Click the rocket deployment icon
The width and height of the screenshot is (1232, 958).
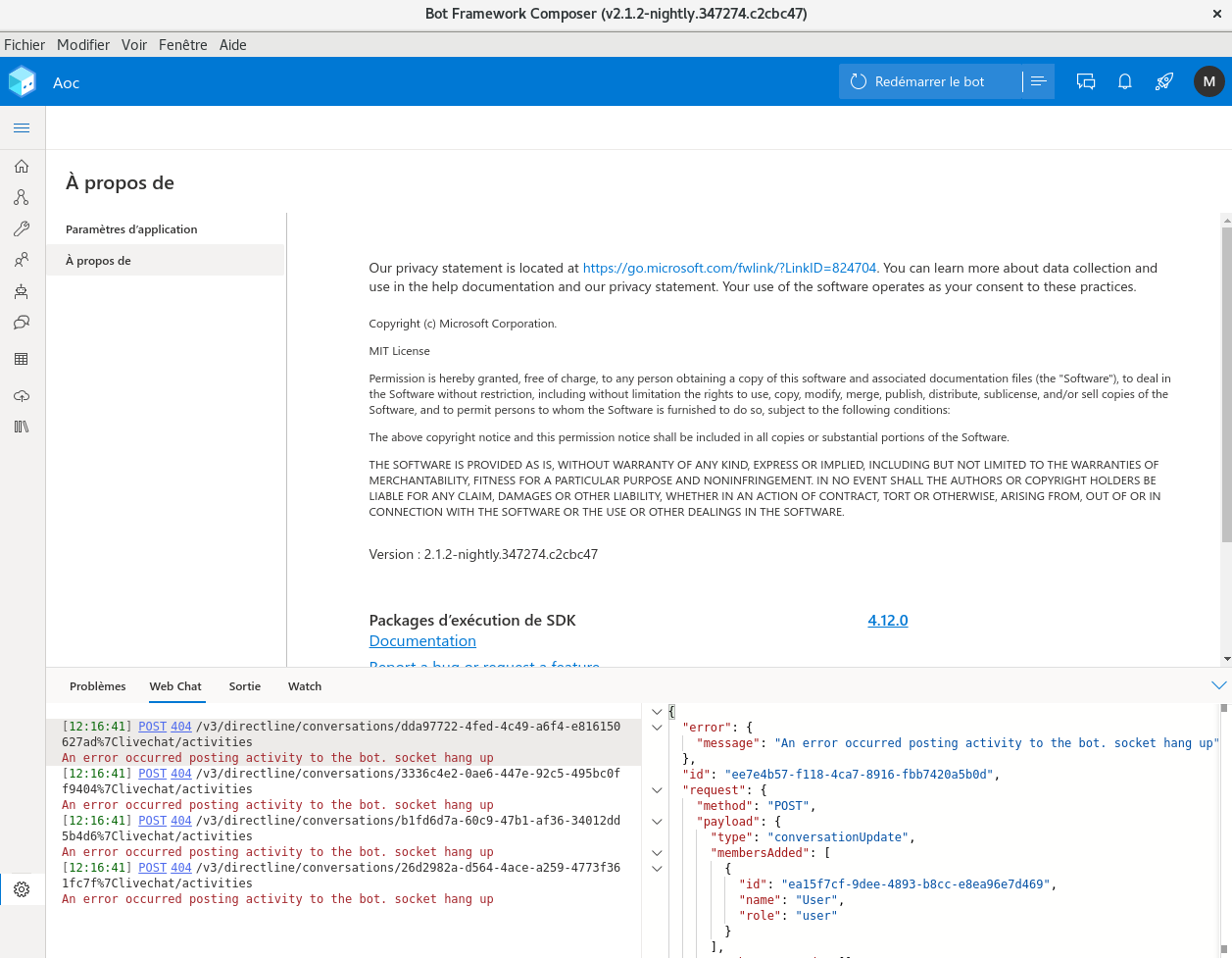point(1163,81)
